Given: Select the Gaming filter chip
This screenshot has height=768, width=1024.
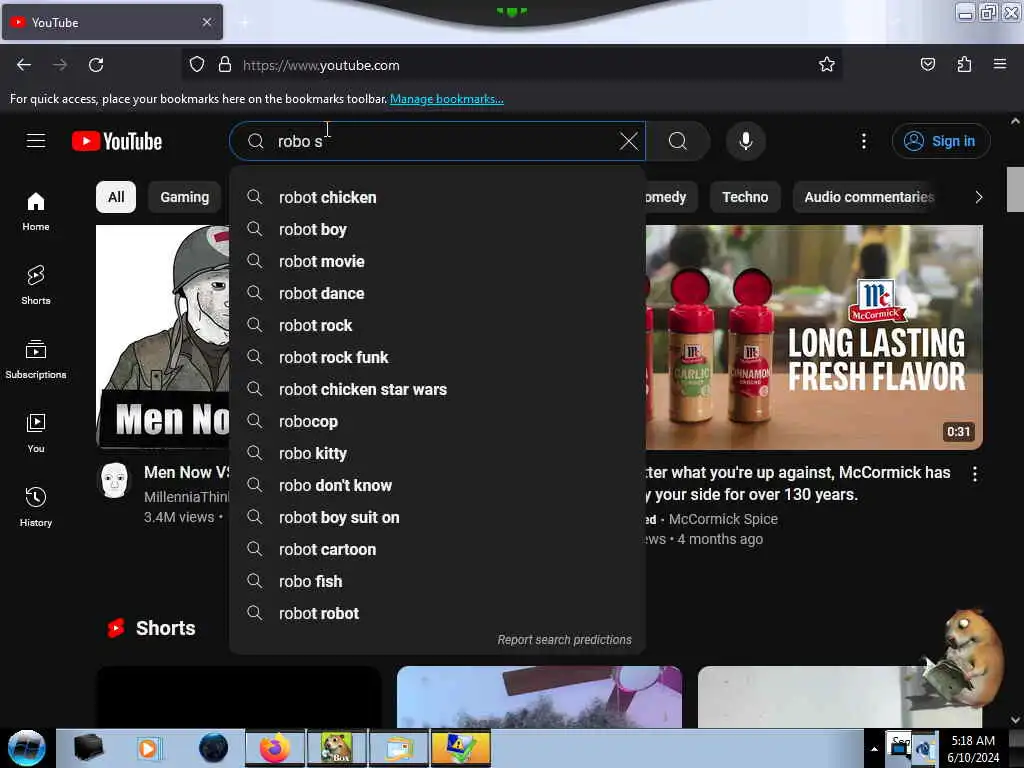Looking at the screenshot, I should point(185,197).
